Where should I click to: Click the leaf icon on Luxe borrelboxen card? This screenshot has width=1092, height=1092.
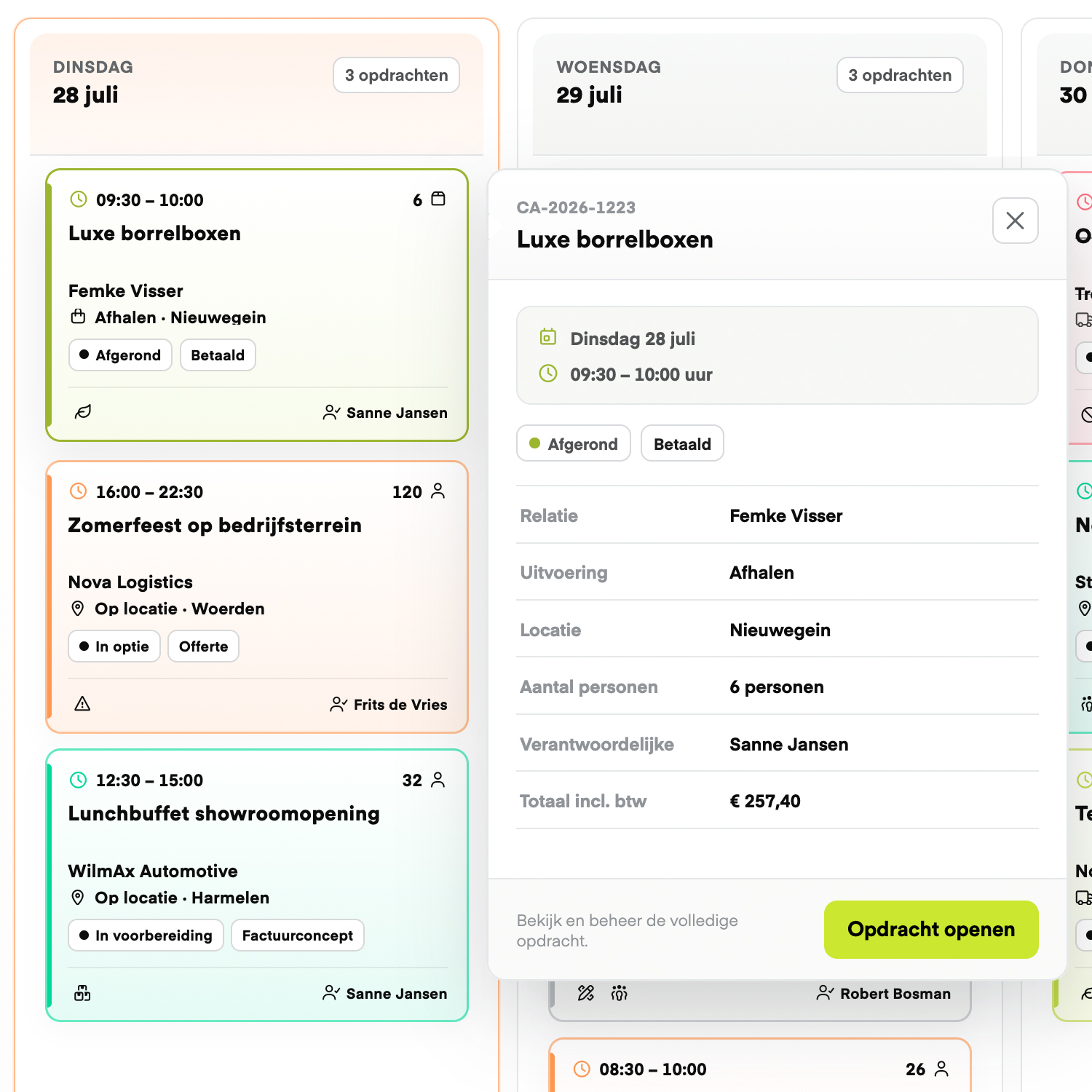[x=83, y=412]
